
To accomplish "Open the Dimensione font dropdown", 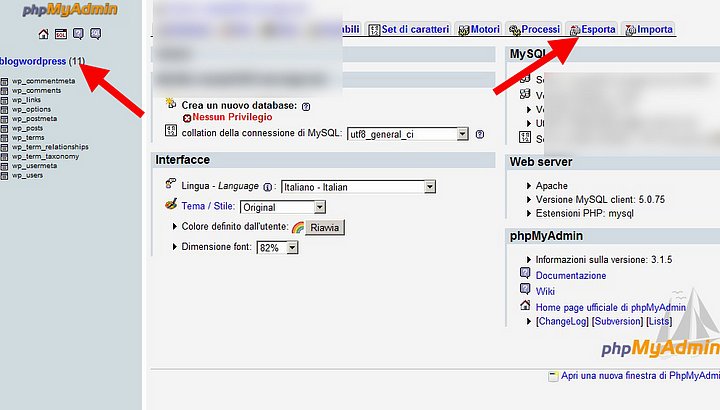I will (x=277, y=247).
